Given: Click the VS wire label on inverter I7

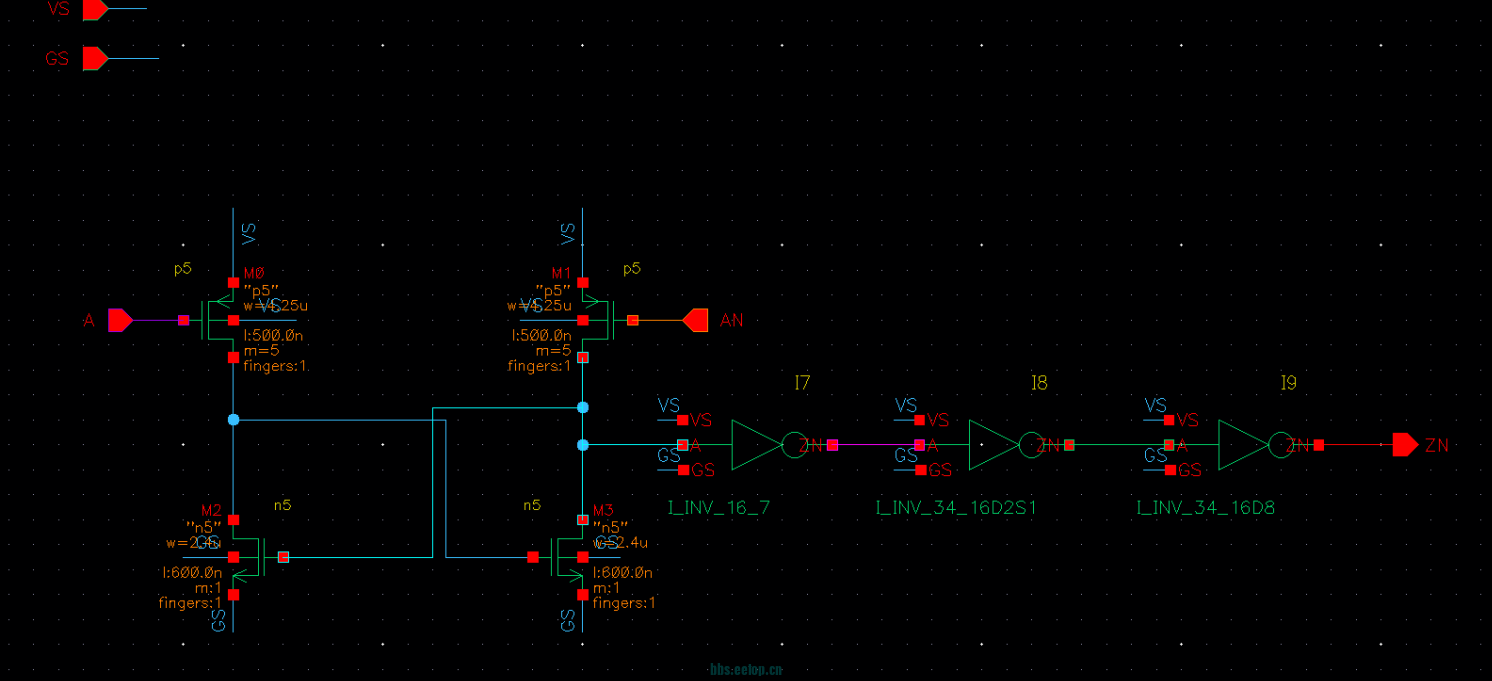Looking at the screenshot, I should point(669,405).
